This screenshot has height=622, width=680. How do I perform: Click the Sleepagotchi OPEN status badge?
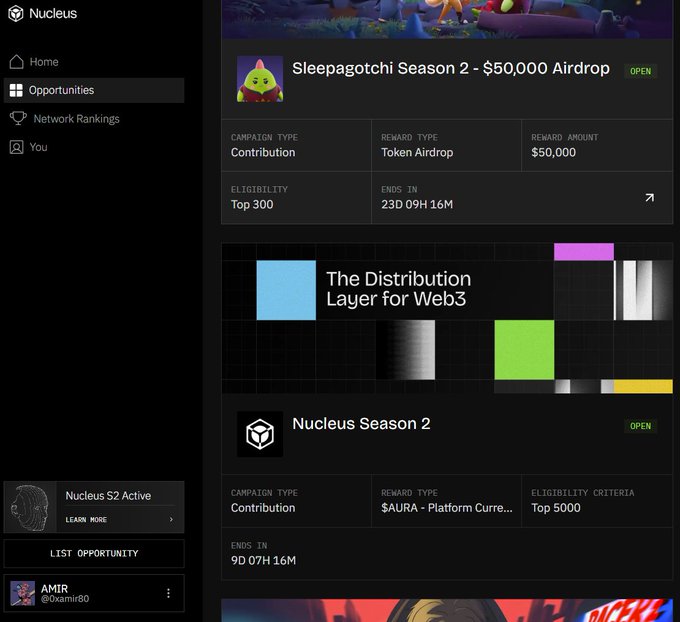coord(641,71)
